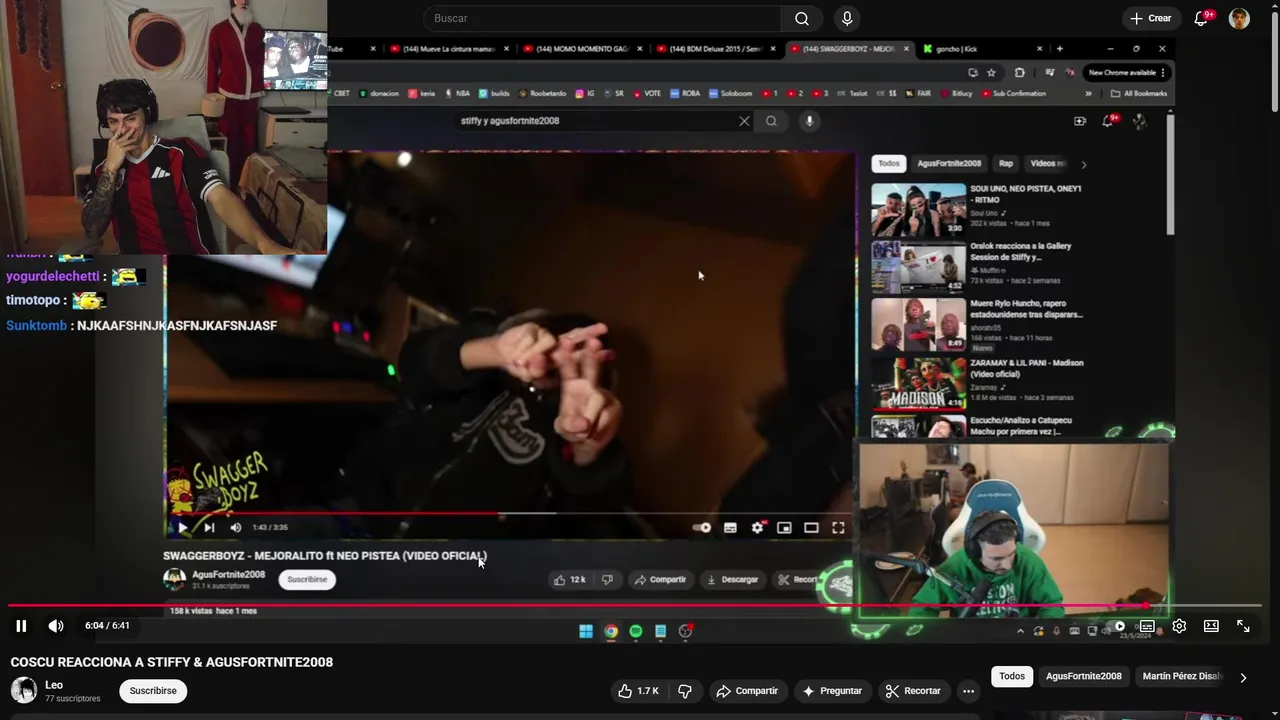Clear the stiffy y agusfortnite2008 search
The image size is (1280, 720).
[x=744, y=121]
